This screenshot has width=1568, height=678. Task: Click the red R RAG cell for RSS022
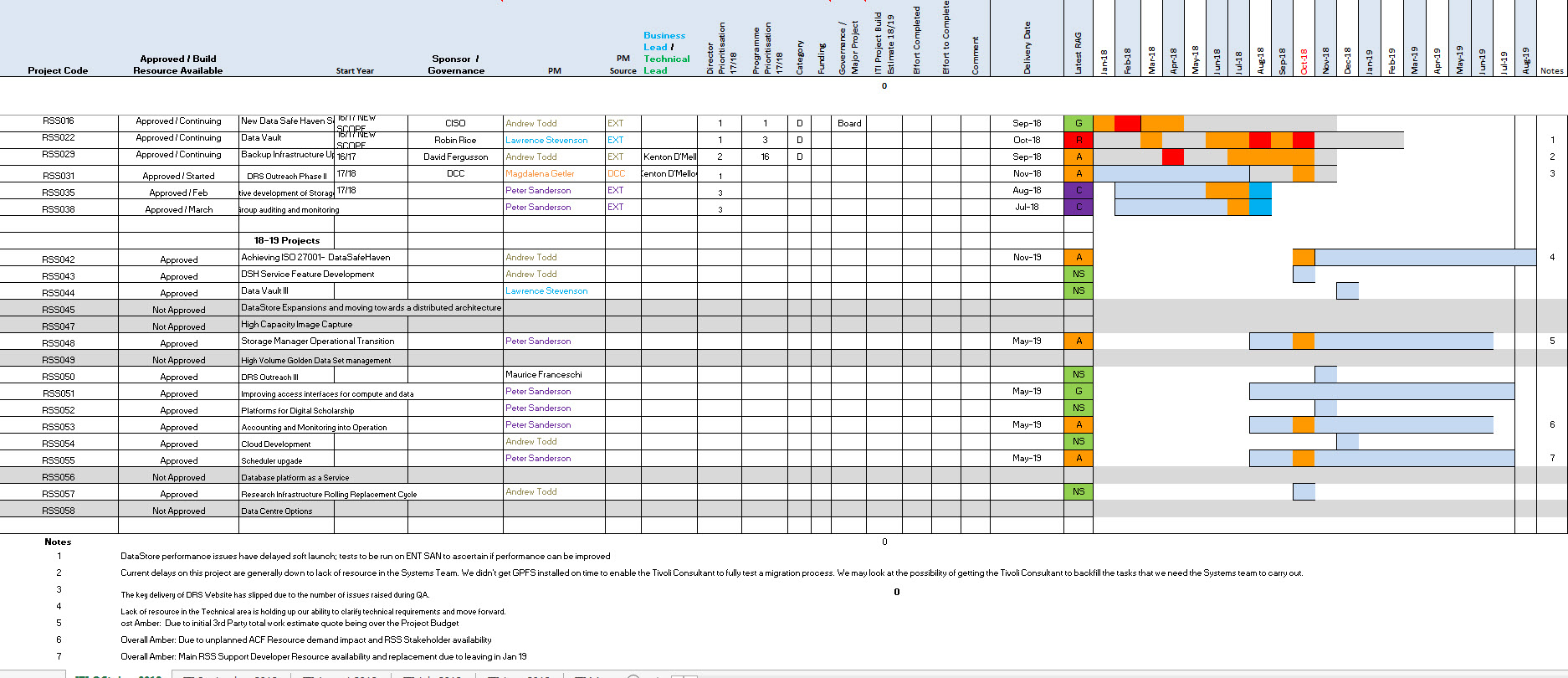1079,140
